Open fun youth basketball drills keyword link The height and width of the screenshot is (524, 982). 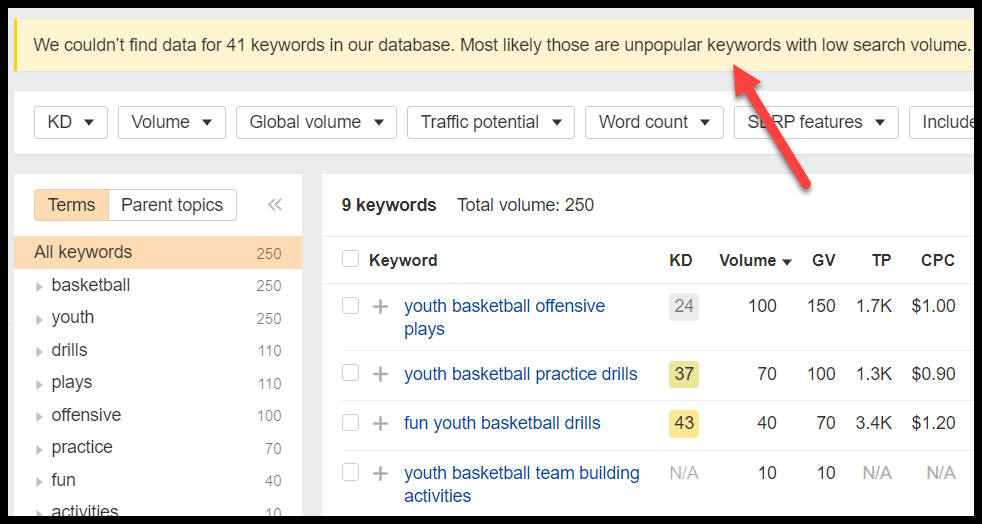[x=502, y=423]
